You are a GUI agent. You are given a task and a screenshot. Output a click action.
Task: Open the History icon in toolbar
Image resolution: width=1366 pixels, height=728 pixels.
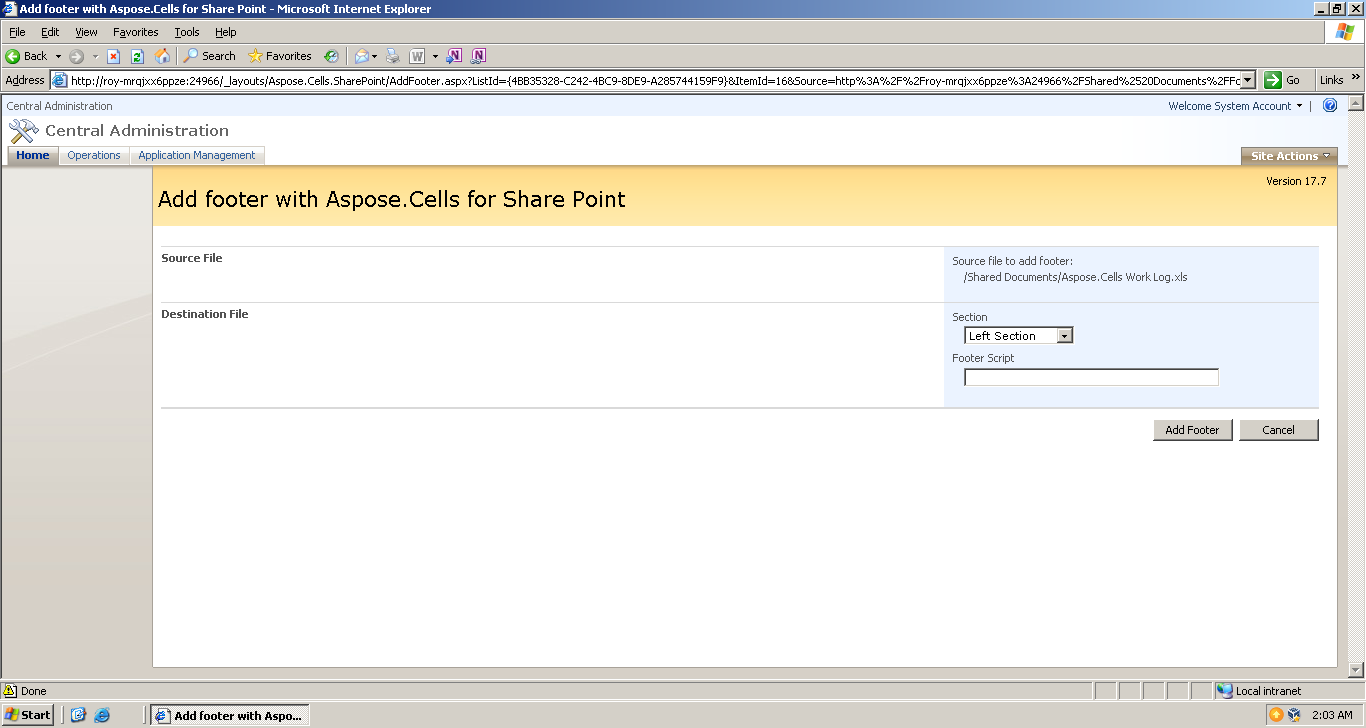(x=331, y=56)
